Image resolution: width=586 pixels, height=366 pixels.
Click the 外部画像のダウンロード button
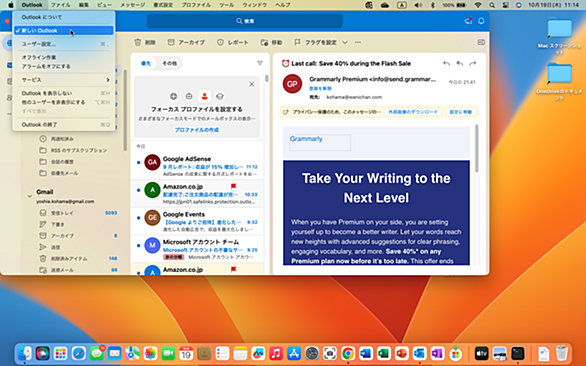point(413,112)
